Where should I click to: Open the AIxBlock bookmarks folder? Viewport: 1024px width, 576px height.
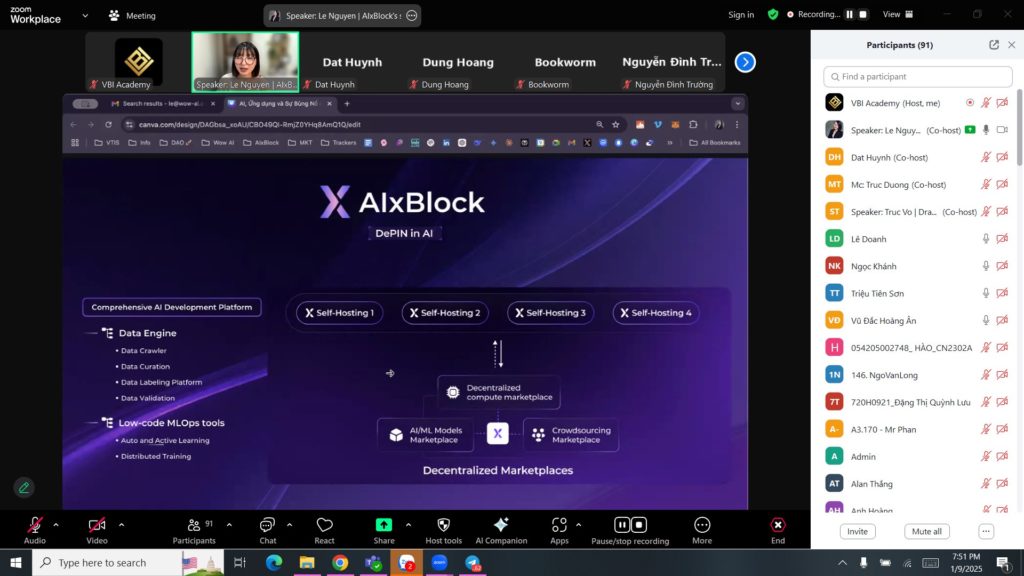(261, 142)
